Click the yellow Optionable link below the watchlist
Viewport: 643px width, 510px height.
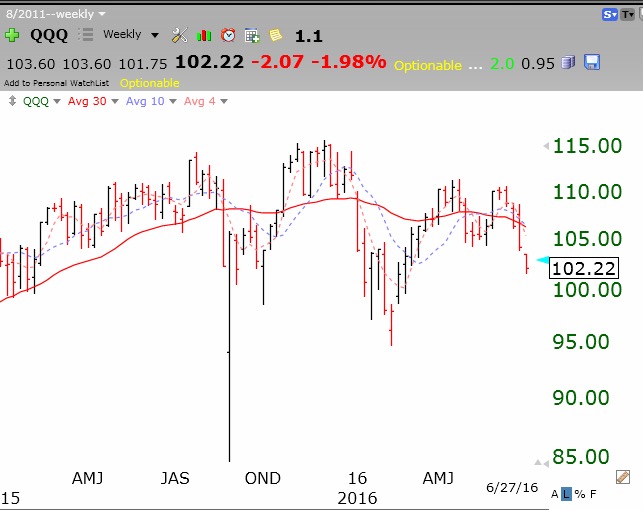(149, 83)
